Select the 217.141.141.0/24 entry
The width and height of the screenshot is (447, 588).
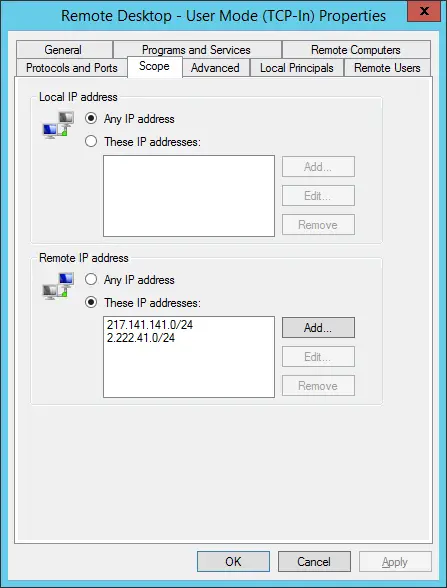150,325
